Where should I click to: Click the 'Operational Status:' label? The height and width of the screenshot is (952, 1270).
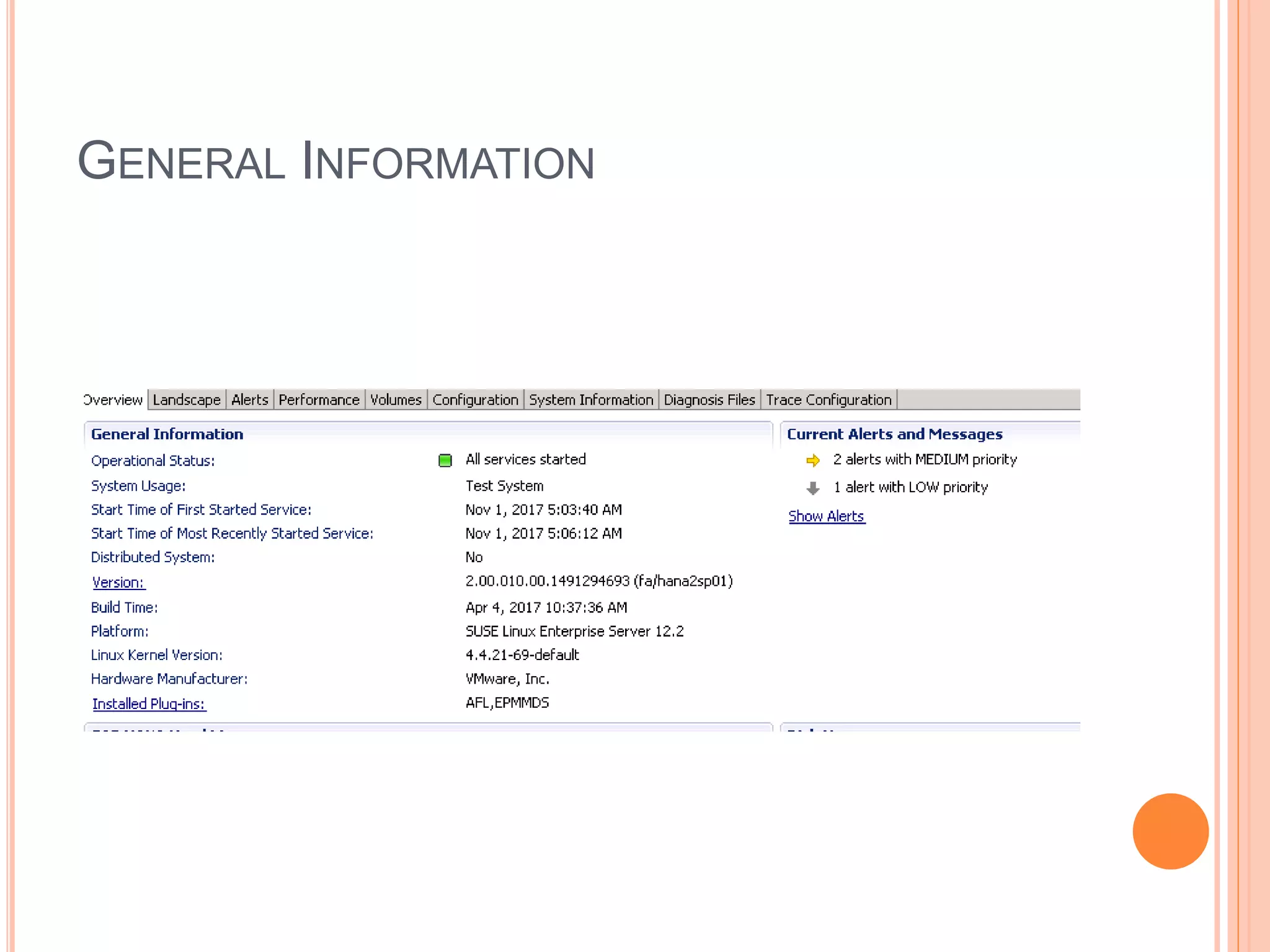[153, 461]
